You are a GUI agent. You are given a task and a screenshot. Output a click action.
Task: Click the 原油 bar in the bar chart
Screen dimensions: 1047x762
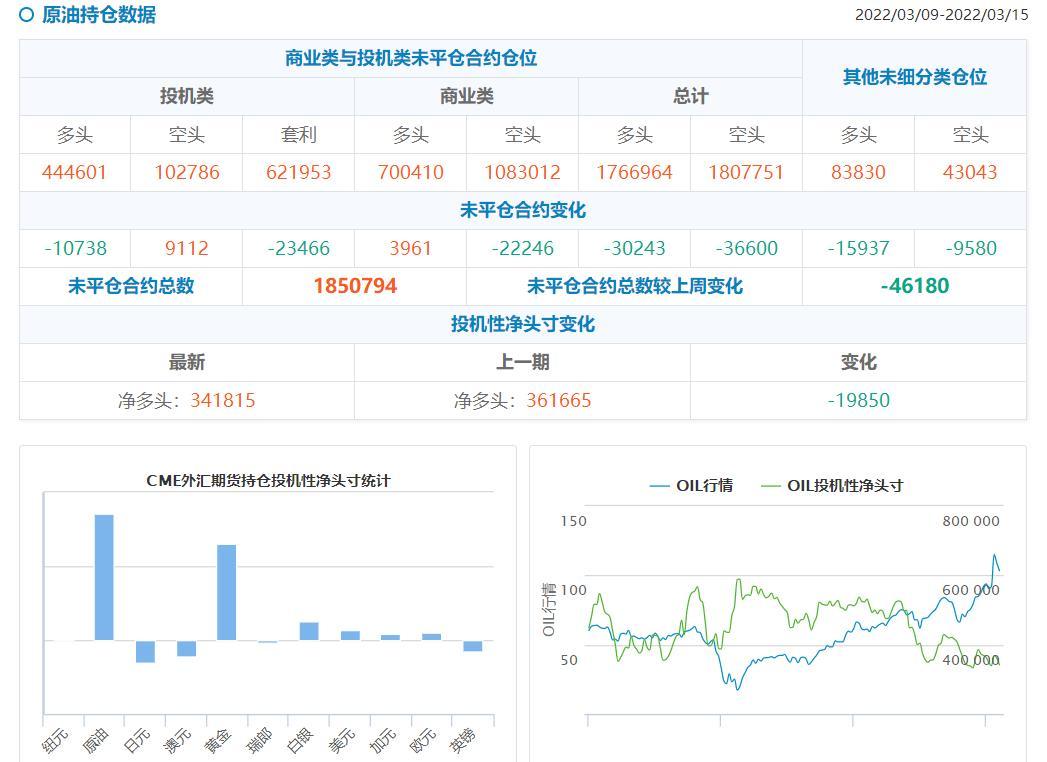(x=104, y=577)
